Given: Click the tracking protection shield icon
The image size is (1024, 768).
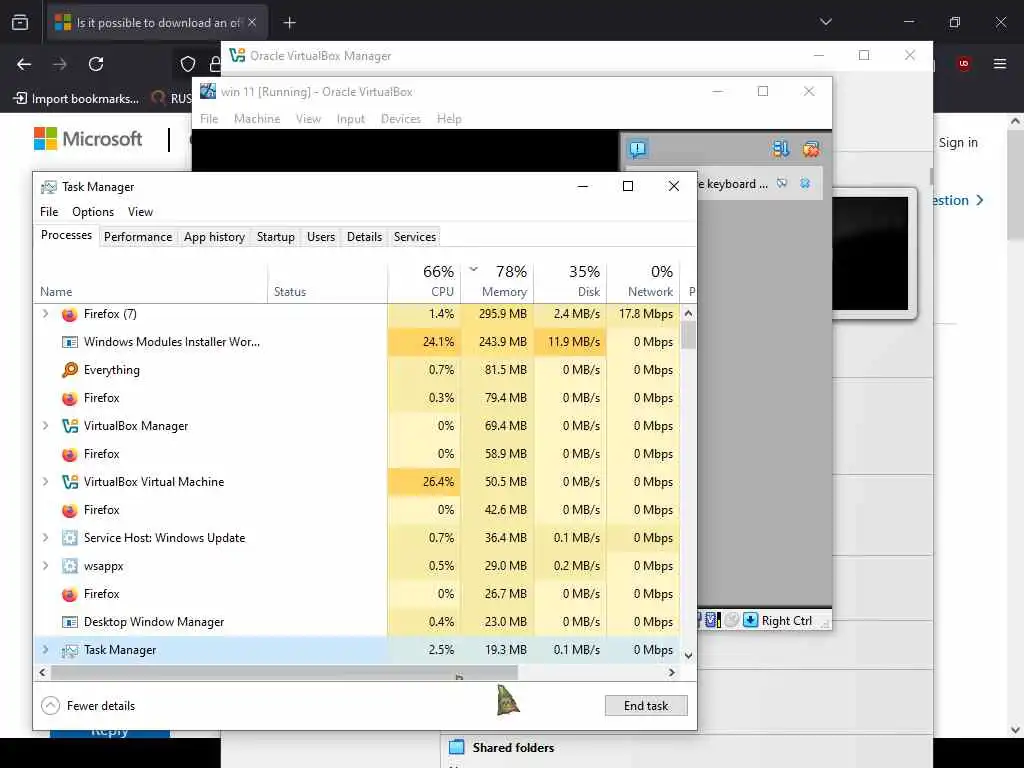Looking at the screenshot, I should (x=188, y=64).
